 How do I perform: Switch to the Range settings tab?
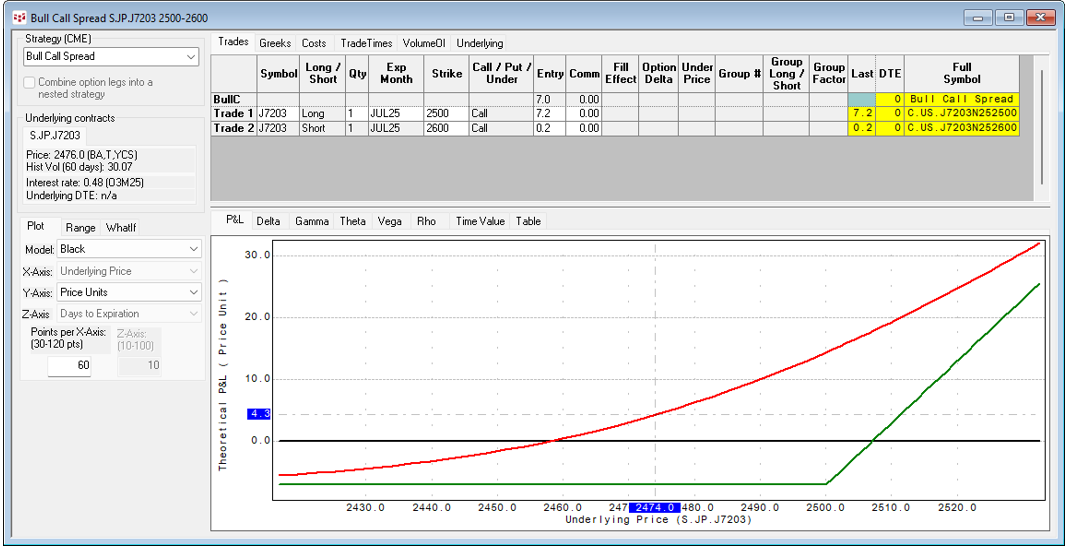81,228
